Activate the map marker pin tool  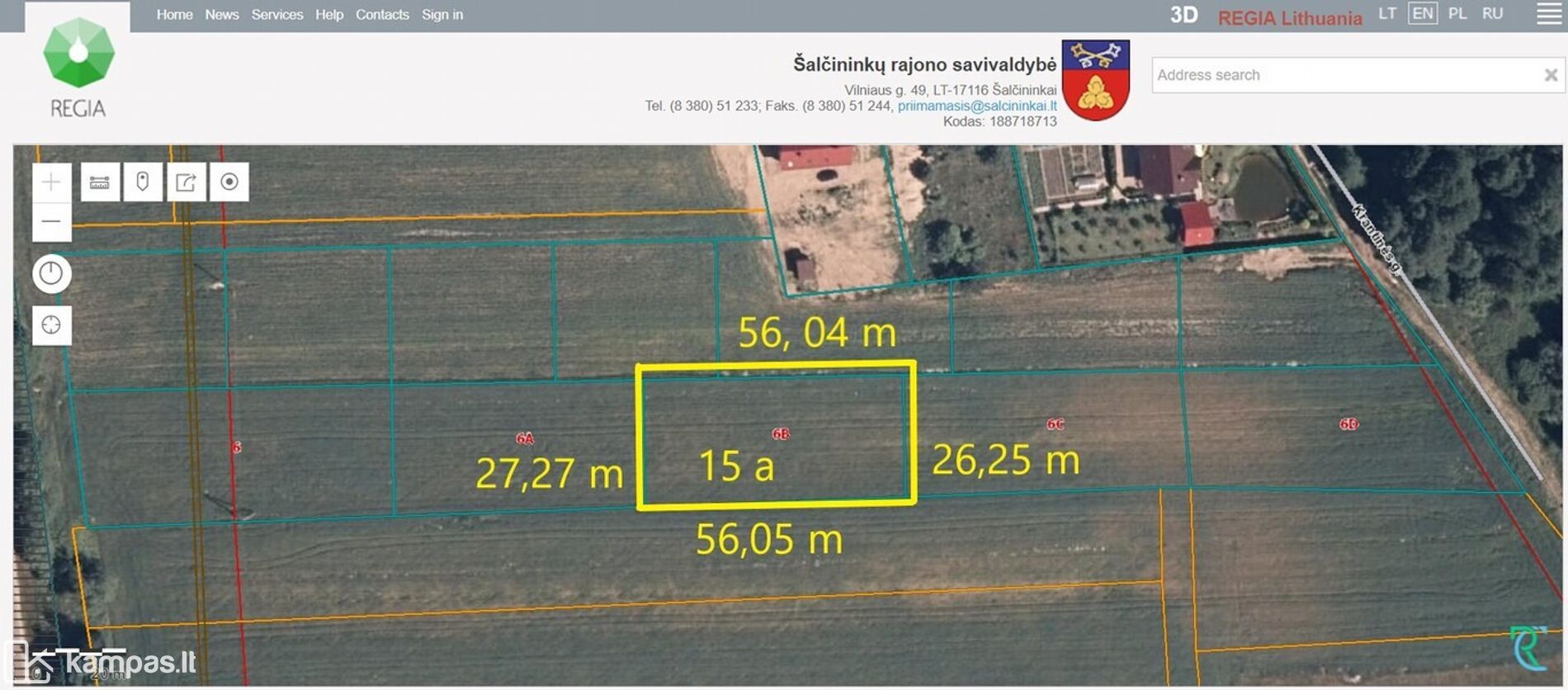143,182
